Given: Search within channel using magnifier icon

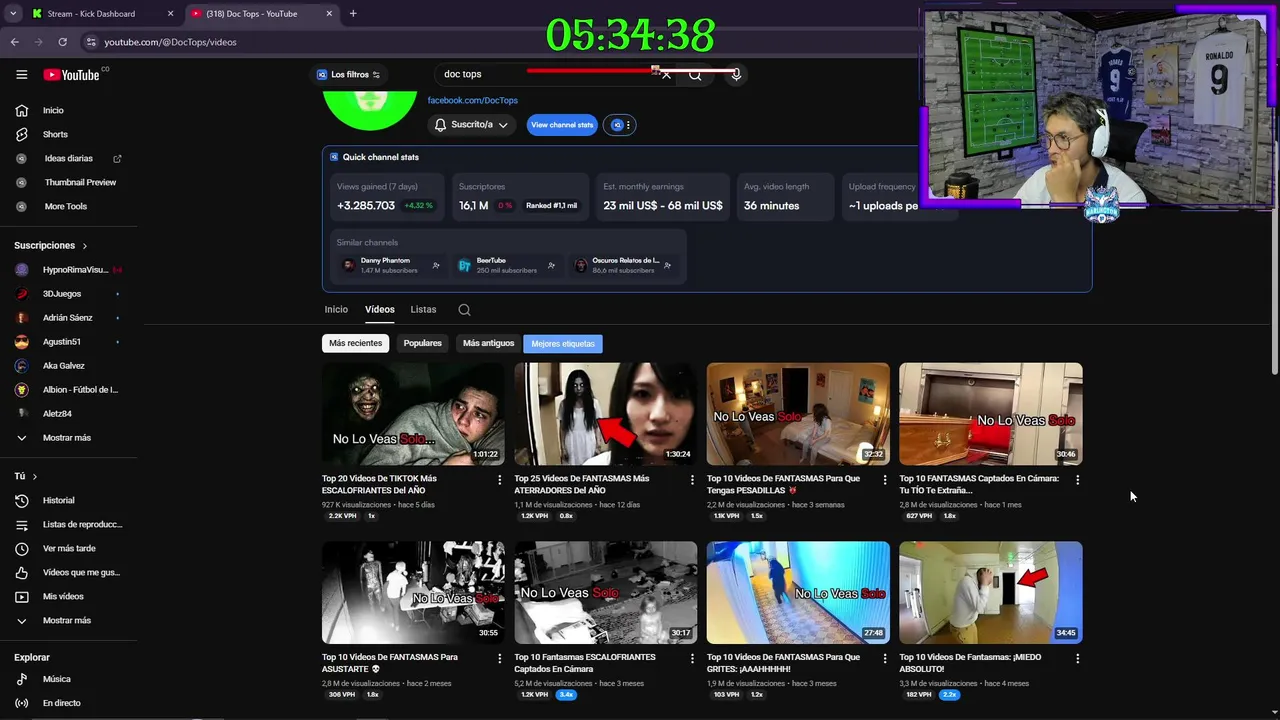Looking at the screenshot, I should [x=464, y=310].
